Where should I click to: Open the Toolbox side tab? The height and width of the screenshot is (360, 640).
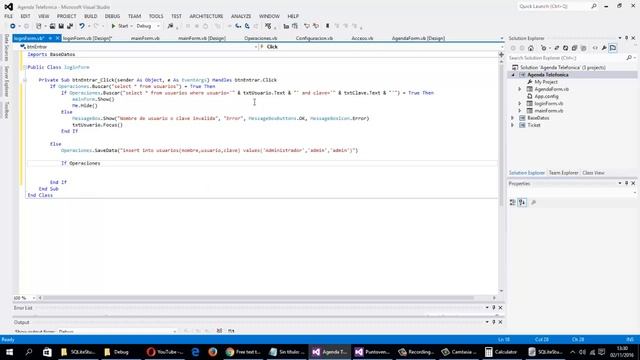(x=6, y=110)
